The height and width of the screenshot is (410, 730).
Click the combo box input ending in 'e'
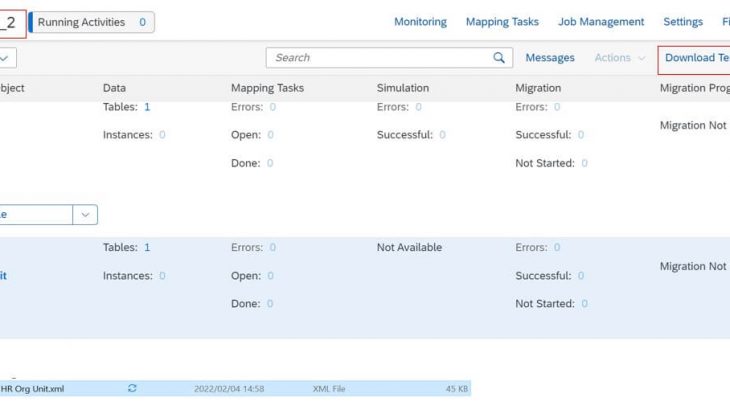click(x=36, y=215)
